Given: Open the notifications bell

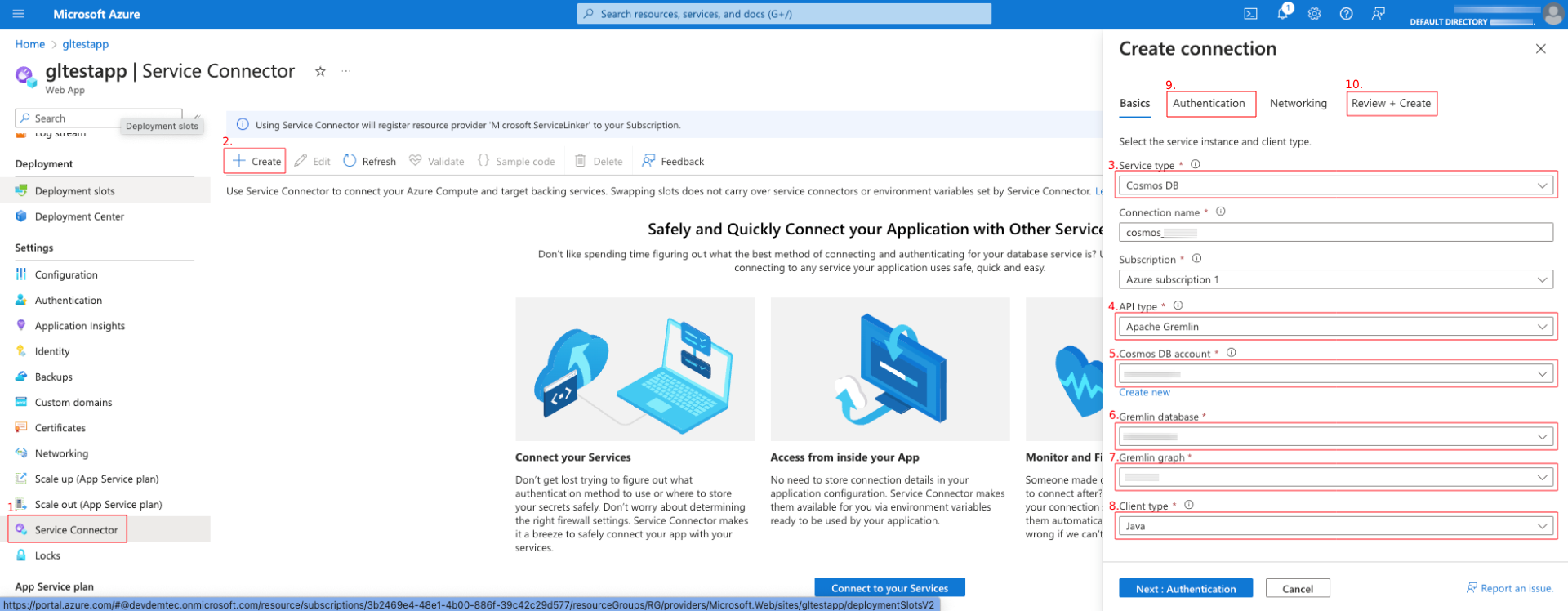Looking at the screenshot, I should point(1282,14).
